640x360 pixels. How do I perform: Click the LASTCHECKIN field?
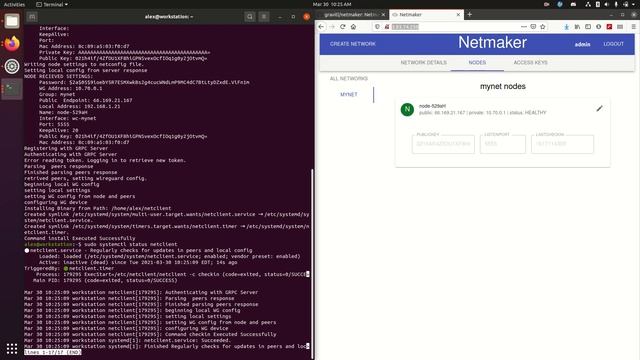coord(562,144)
